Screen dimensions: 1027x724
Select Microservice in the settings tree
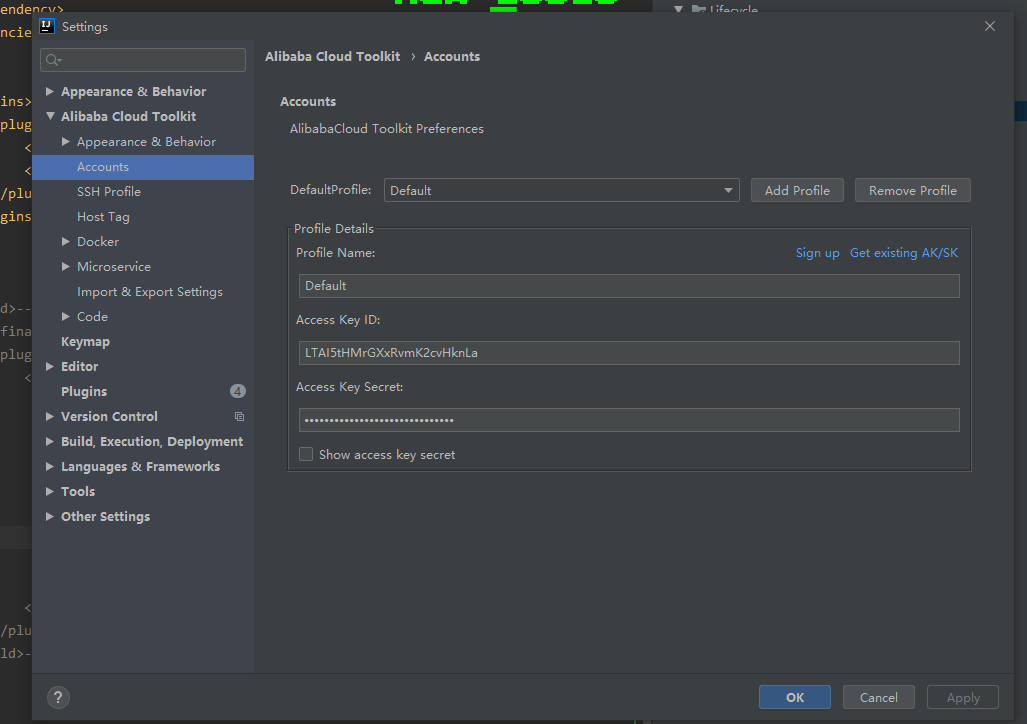click(x=114, y=267)
